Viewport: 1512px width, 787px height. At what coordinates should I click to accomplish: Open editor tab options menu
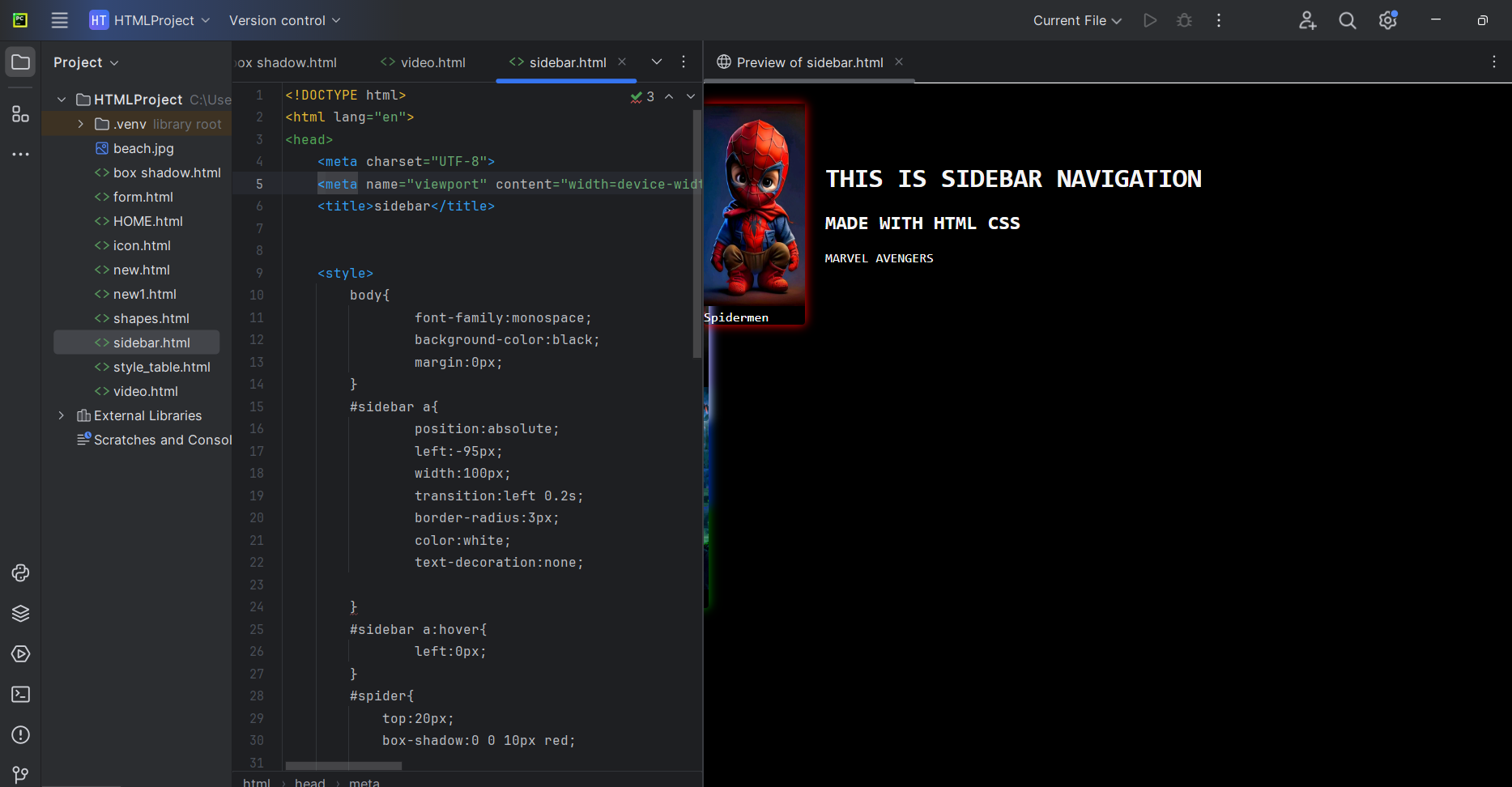684,62
